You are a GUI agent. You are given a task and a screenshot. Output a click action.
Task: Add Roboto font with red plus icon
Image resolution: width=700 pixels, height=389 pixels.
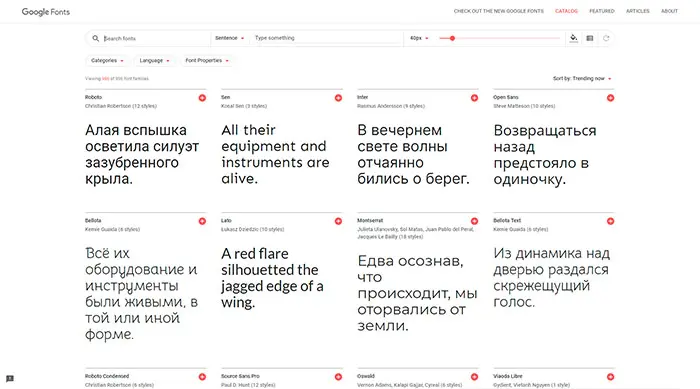(202, 98)
